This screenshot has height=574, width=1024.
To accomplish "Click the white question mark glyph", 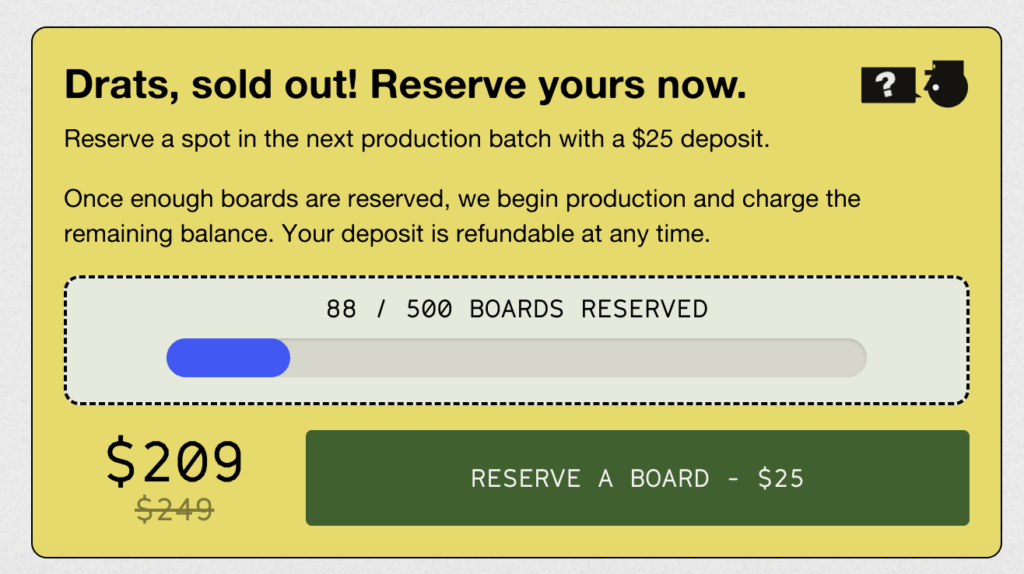I will pos(885,86).
